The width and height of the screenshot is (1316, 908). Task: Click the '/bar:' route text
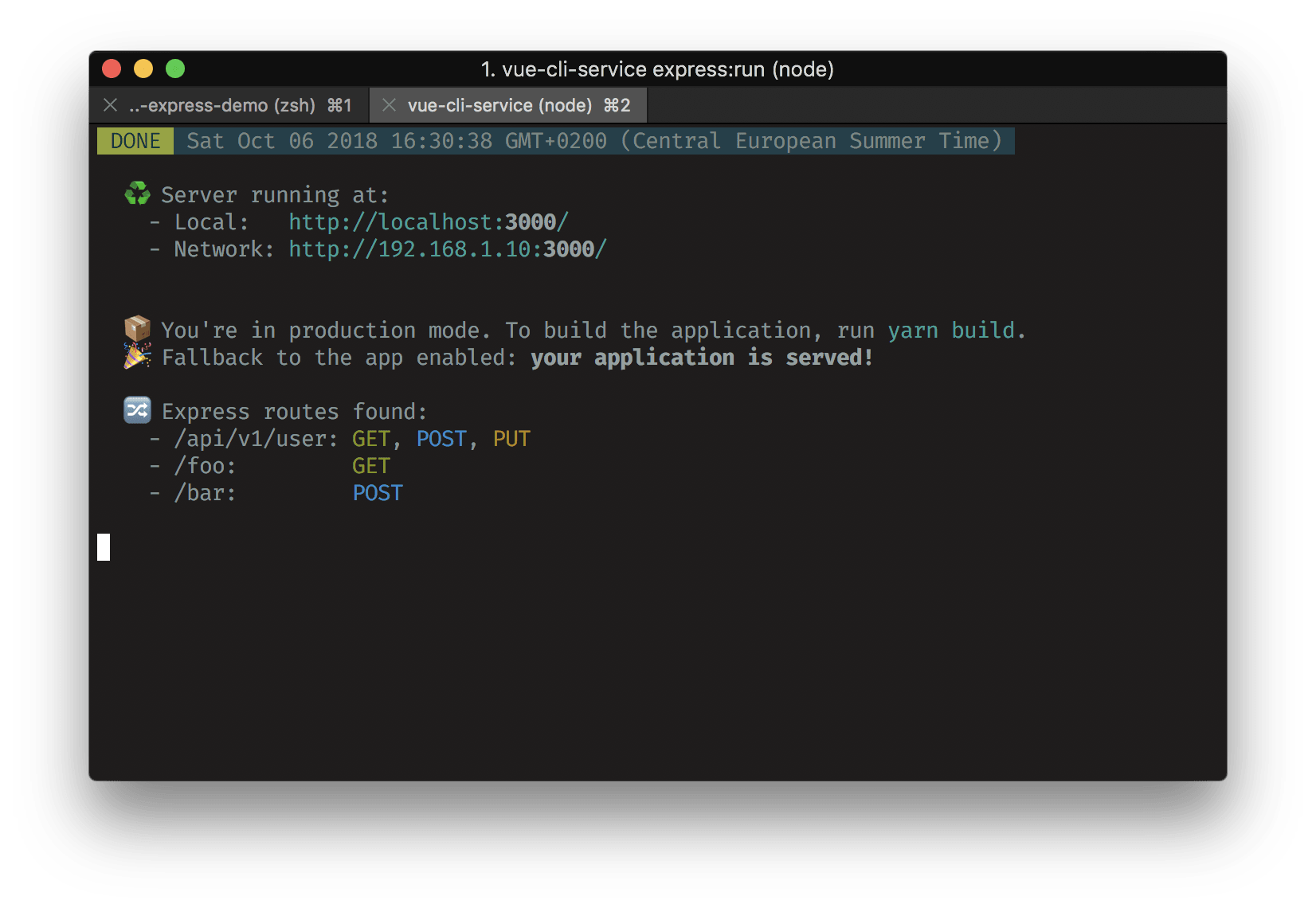click(x=206, y=493)
